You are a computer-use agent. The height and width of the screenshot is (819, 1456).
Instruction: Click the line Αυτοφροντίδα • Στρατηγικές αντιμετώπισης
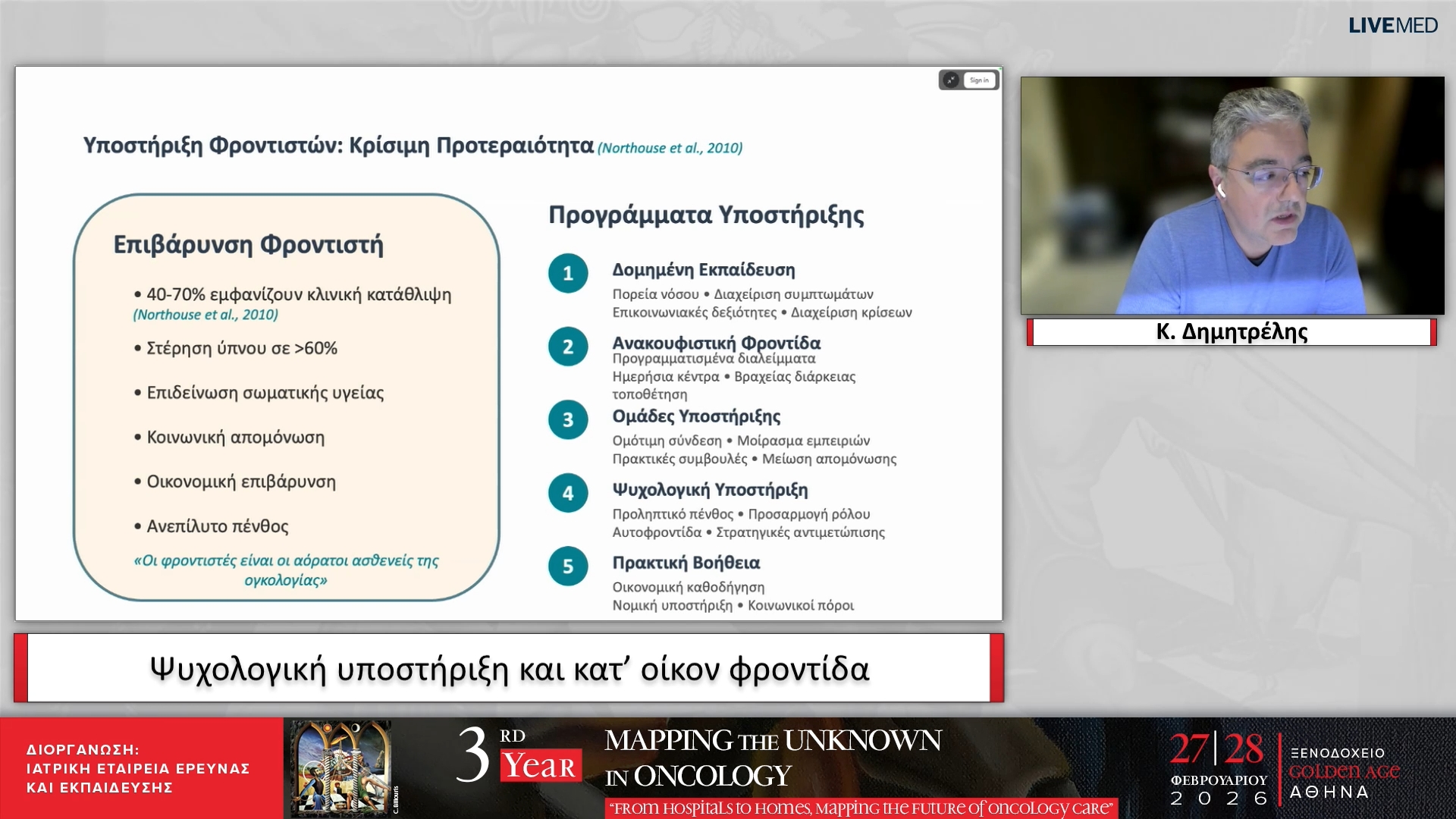point(748,532)
